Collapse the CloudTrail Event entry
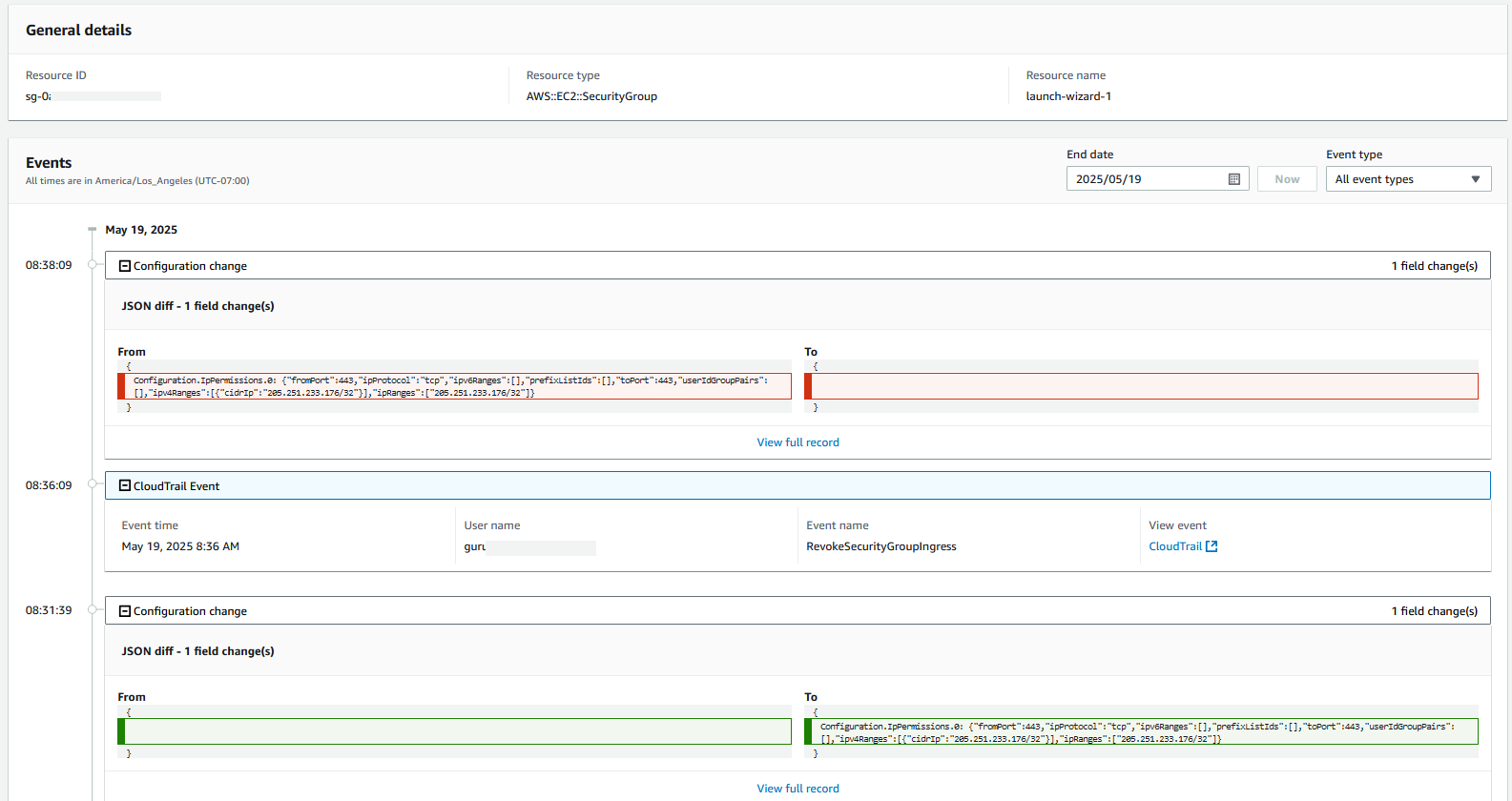1512x801 pixels. 125,486
